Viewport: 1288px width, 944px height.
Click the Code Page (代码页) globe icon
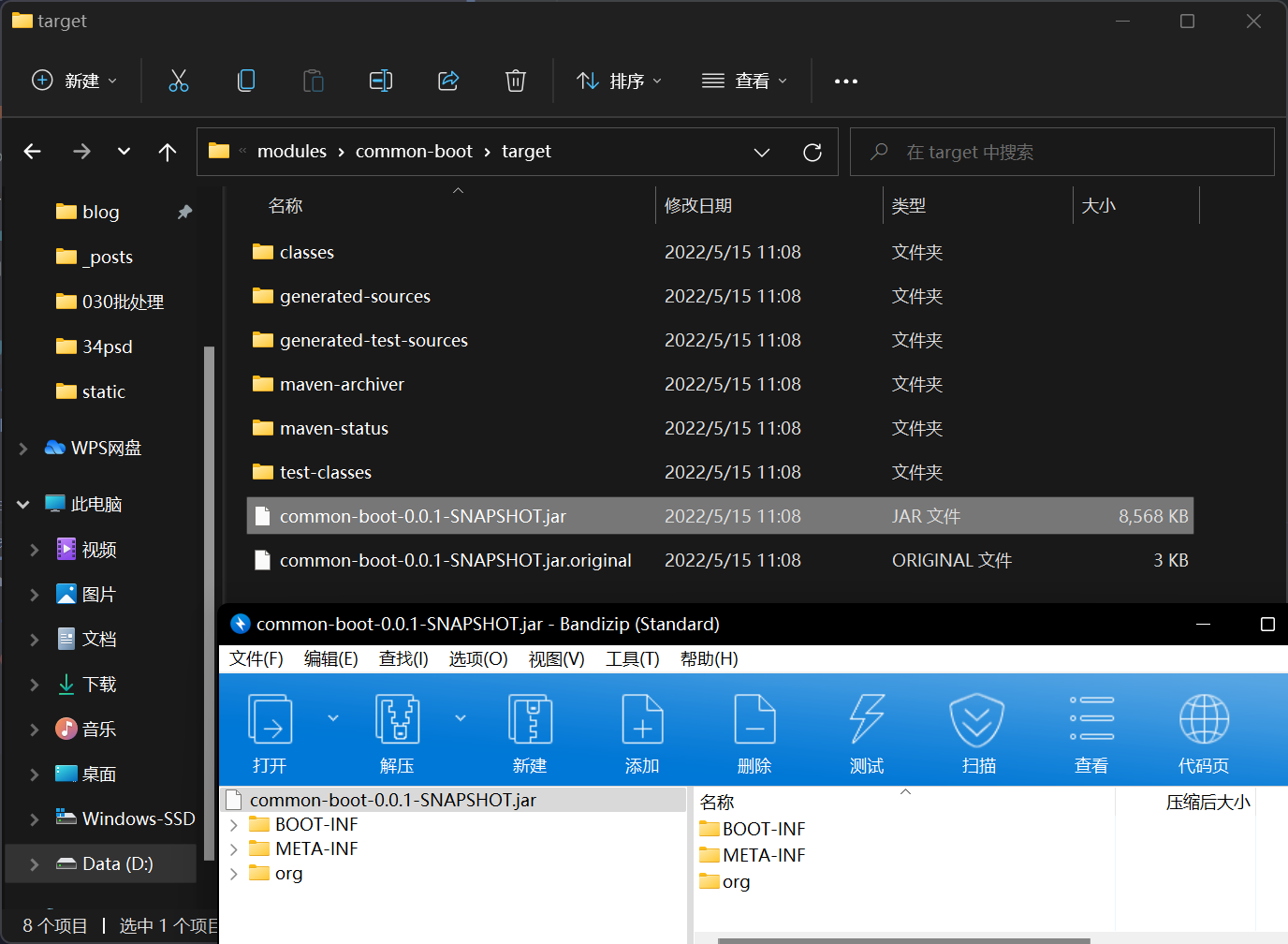click(x=1204, y=719)
